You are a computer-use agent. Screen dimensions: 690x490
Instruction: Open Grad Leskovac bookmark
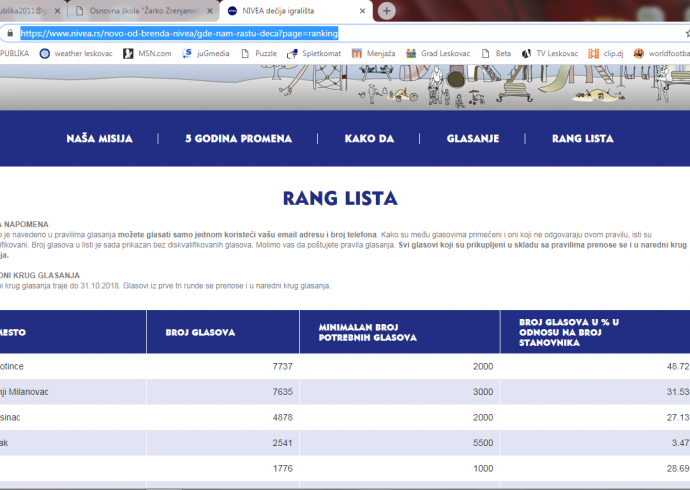tap(438, 54)
